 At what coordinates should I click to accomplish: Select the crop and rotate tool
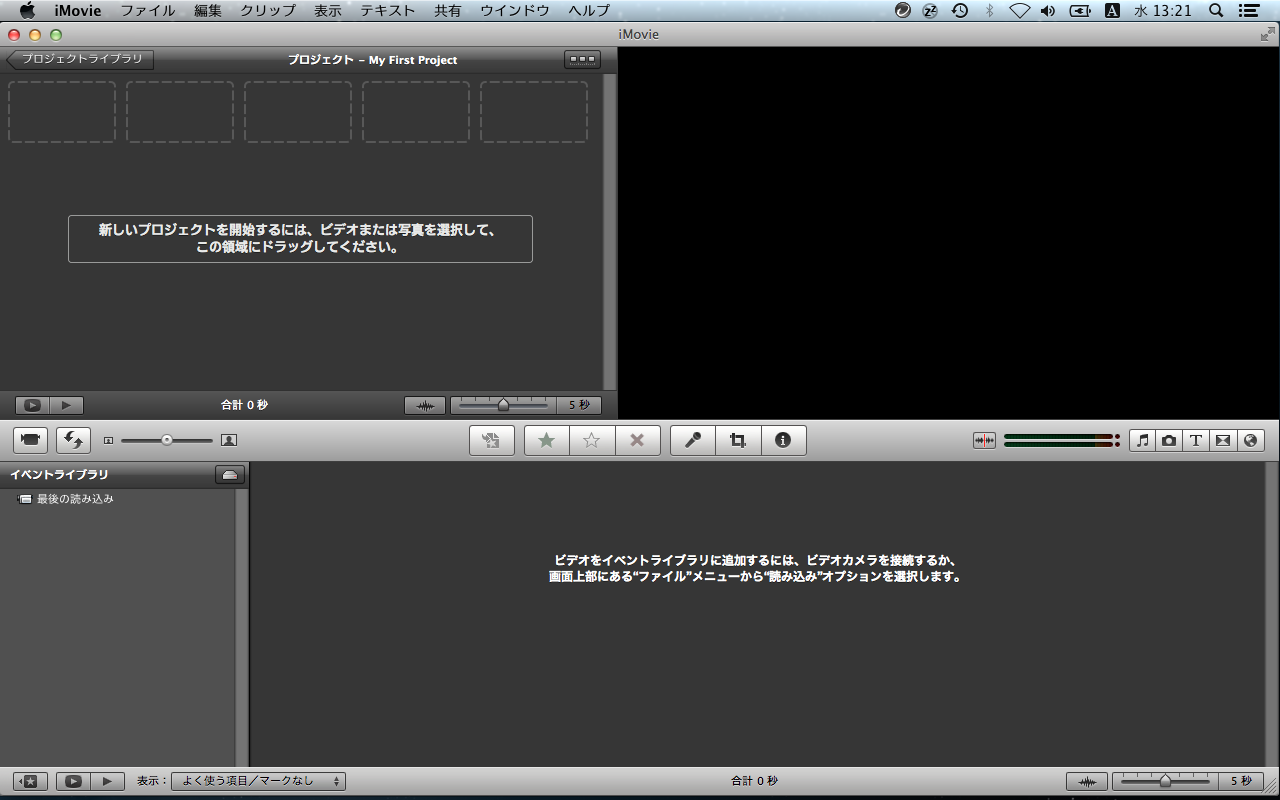click(x=738, y=440)
